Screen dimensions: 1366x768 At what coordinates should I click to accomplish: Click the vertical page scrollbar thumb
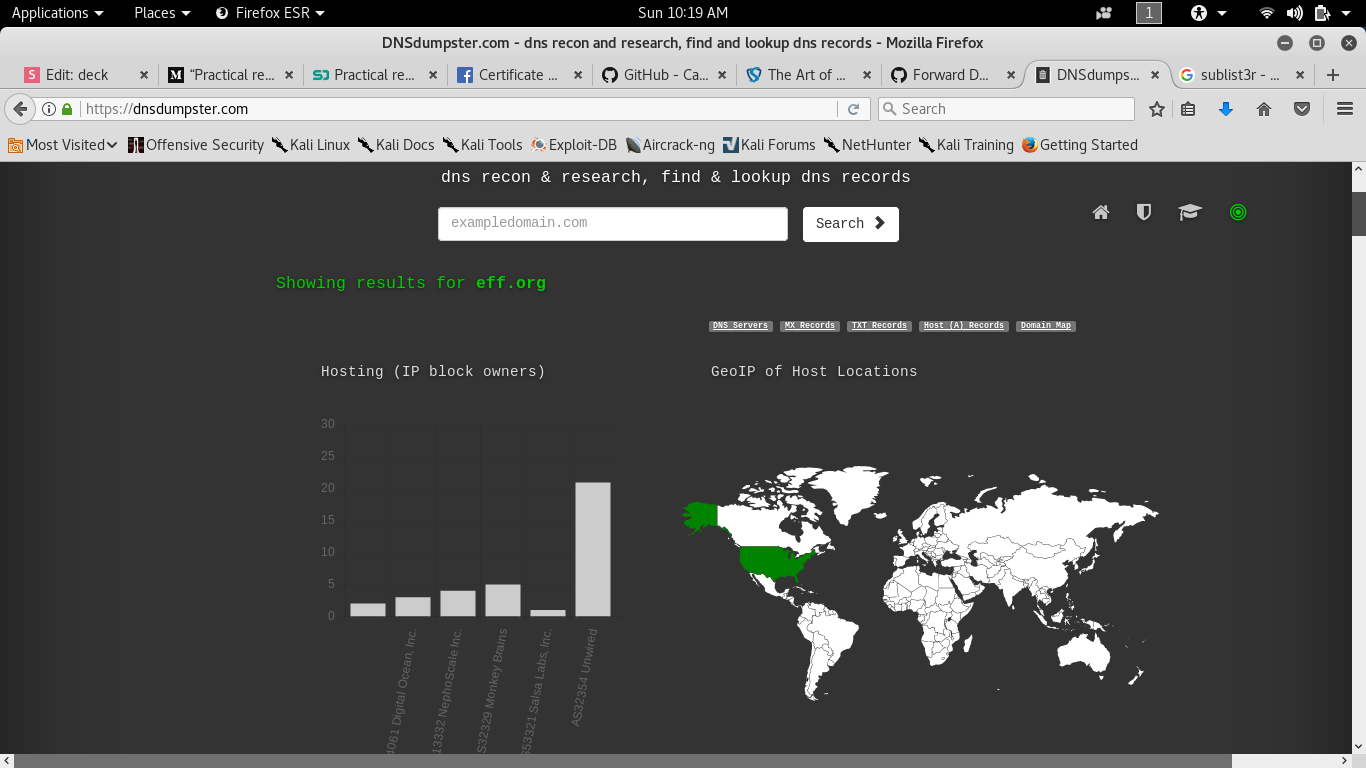point(1359,212)
